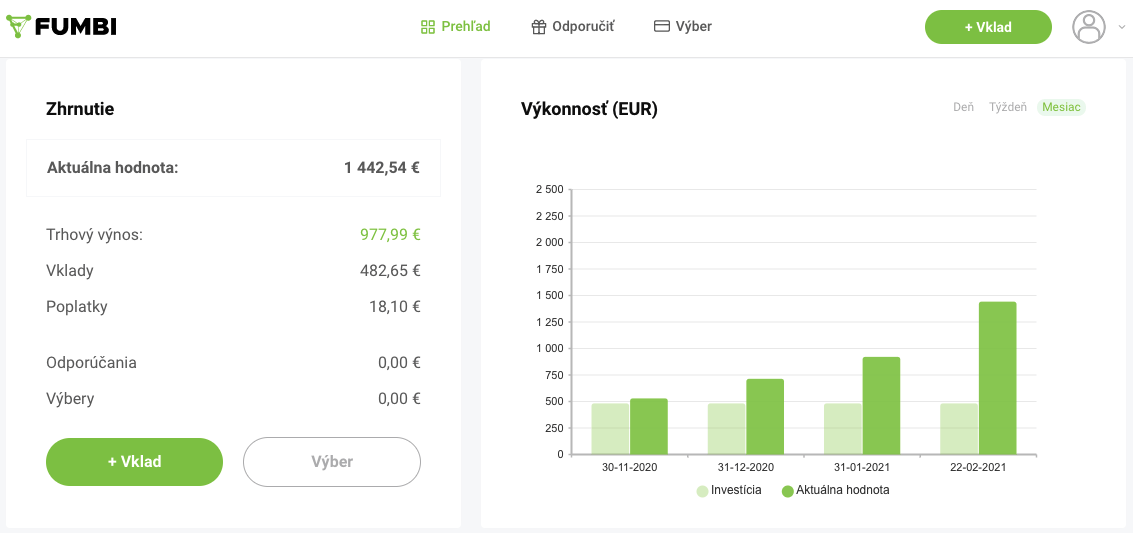This screenshot has height=533, width=1133.
Task: Toggle the Aktuálna hodnota legend swatch
Action: coord(788,491)
